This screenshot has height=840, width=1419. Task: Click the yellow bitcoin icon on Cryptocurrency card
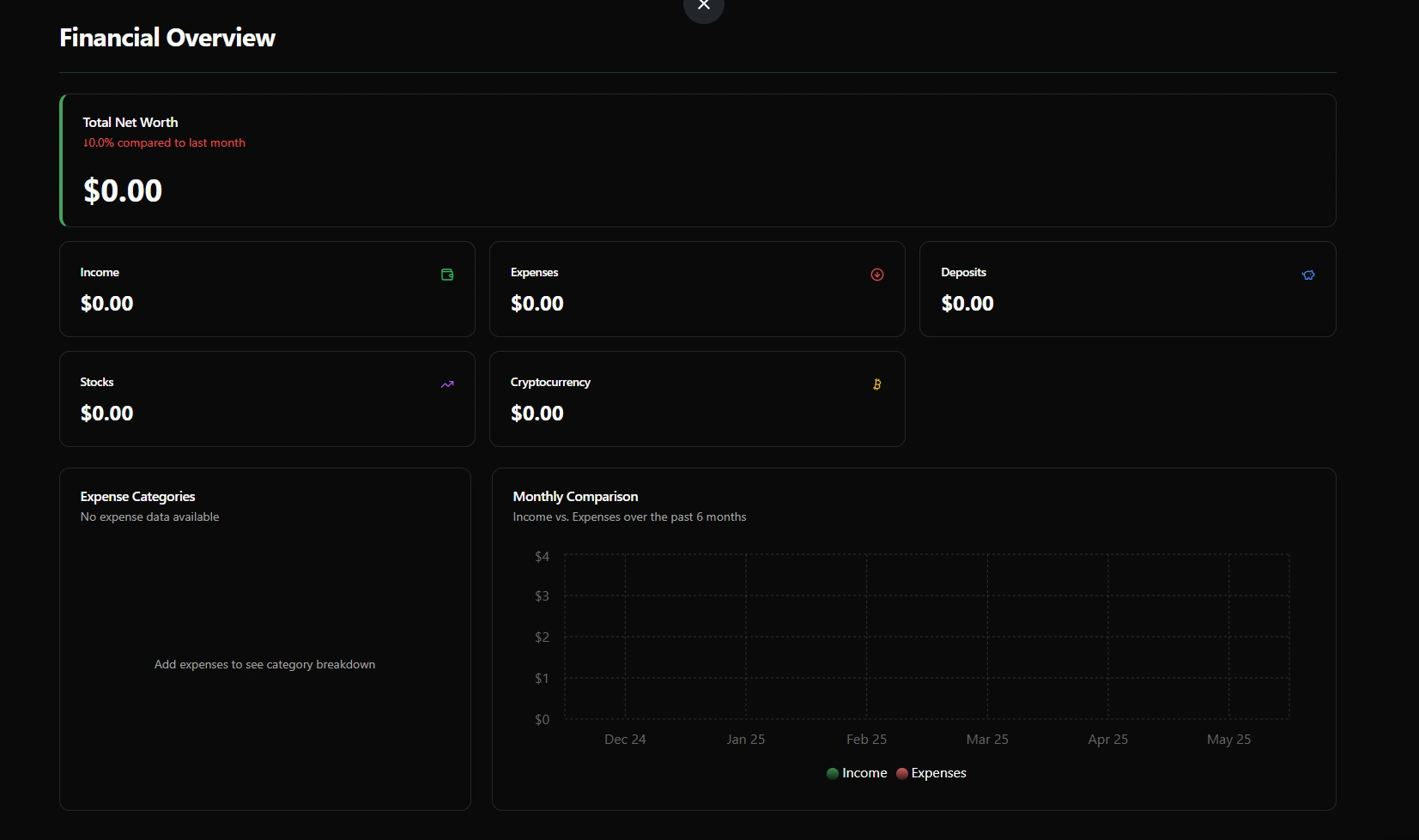click(x=876, y=384)
